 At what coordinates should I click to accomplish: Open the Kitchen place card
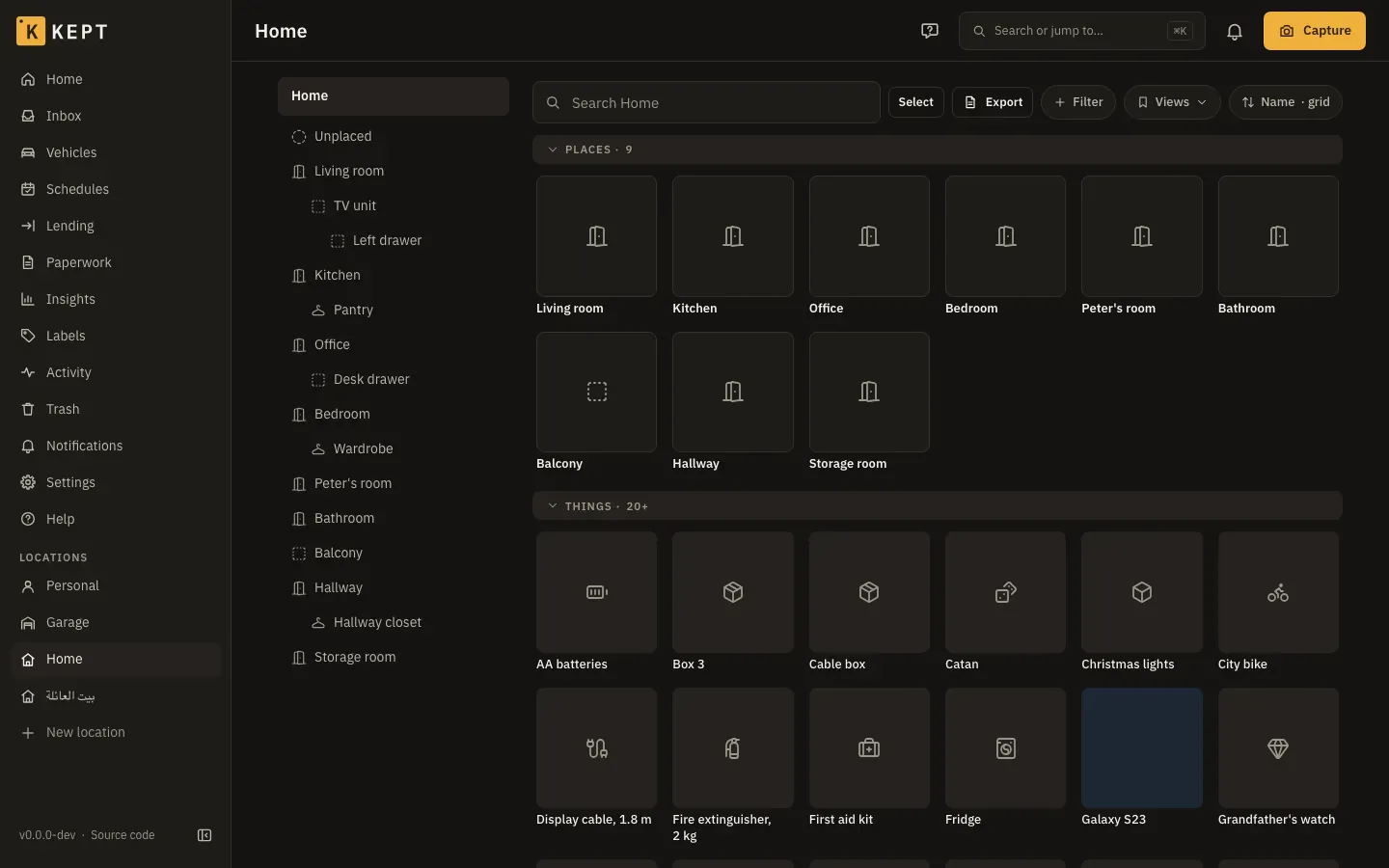tap(733, 246)
